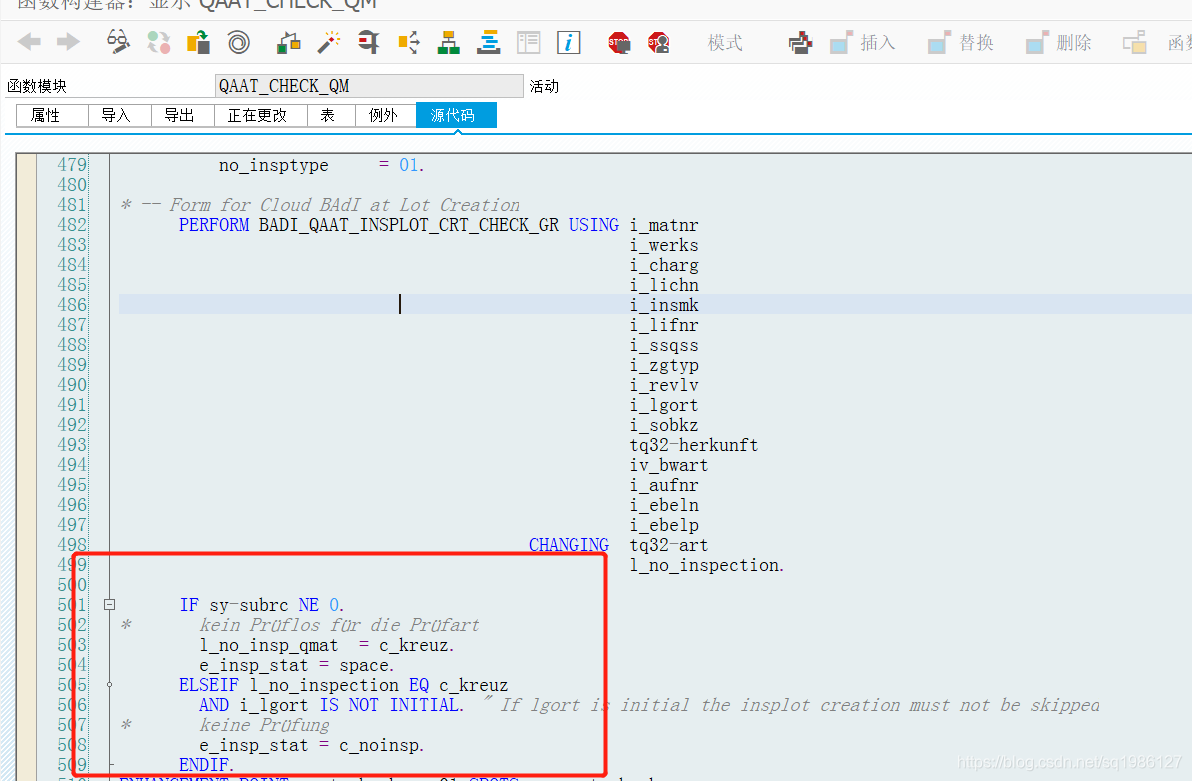This screenshot has height=781, width=1192.
Task: Click parameter i_insmk on highlighted line
Action: (664, 305)
